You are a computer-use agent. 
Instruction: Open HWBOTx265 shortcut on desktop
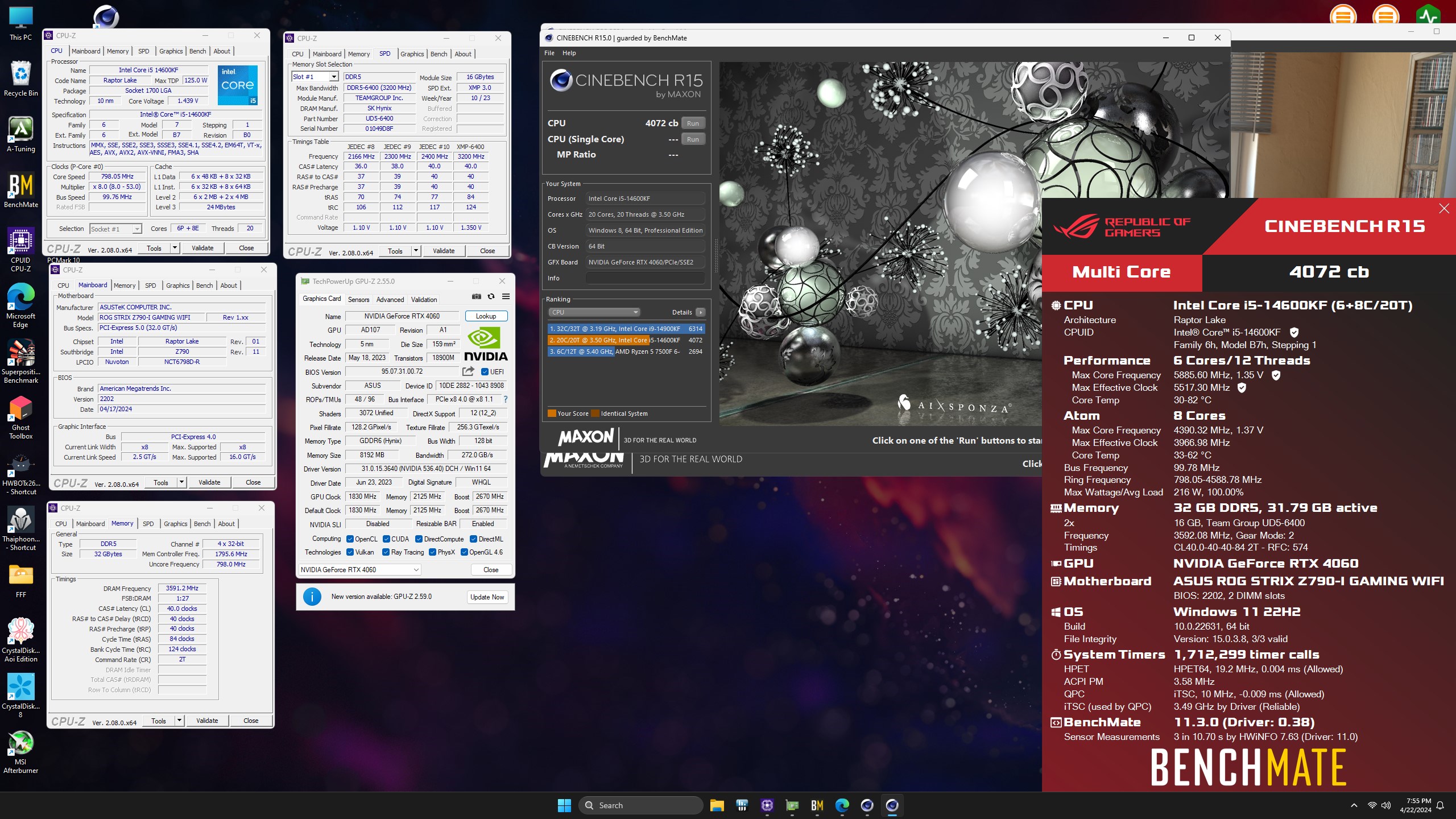point(20,473)
